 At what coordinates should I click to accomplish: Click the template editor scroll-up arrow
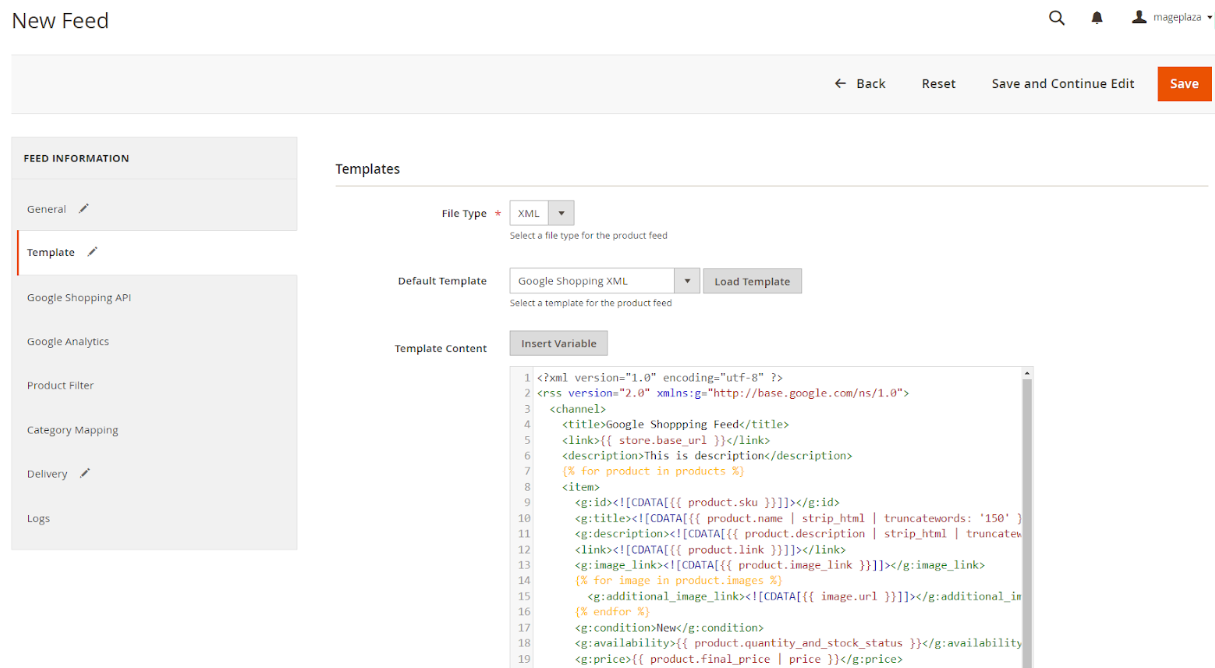click(x=1025, y=374)
